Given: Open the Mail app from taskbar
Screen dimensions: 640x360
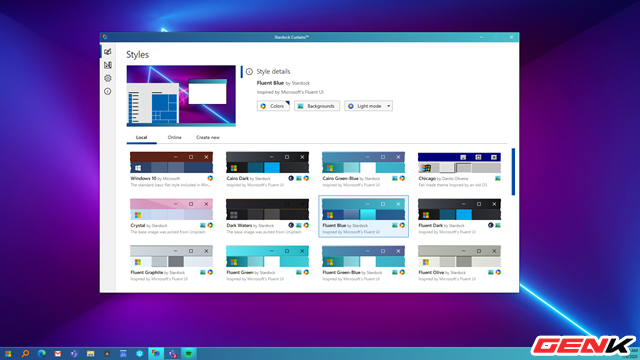Looking at the screenshot, I should click(x=58, y=354).
